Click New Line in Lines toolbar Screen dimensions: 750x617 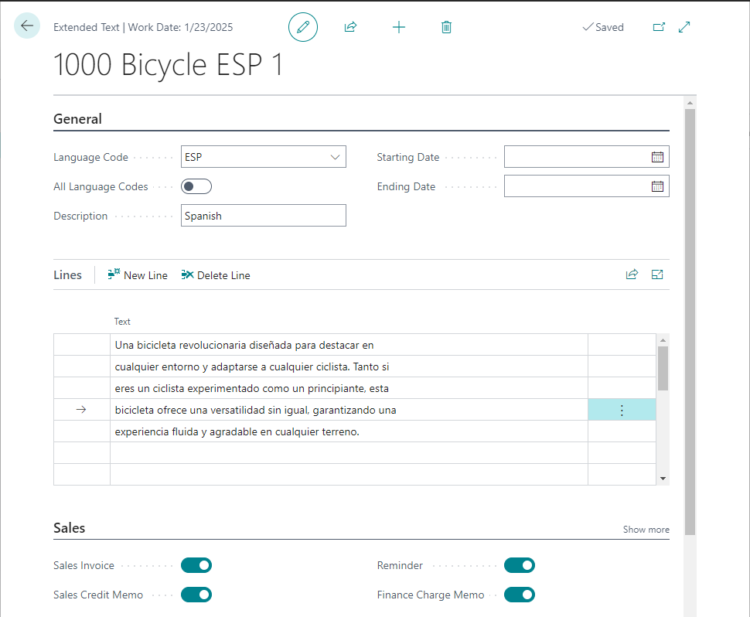pyautogui.click(x=138, y=275)
